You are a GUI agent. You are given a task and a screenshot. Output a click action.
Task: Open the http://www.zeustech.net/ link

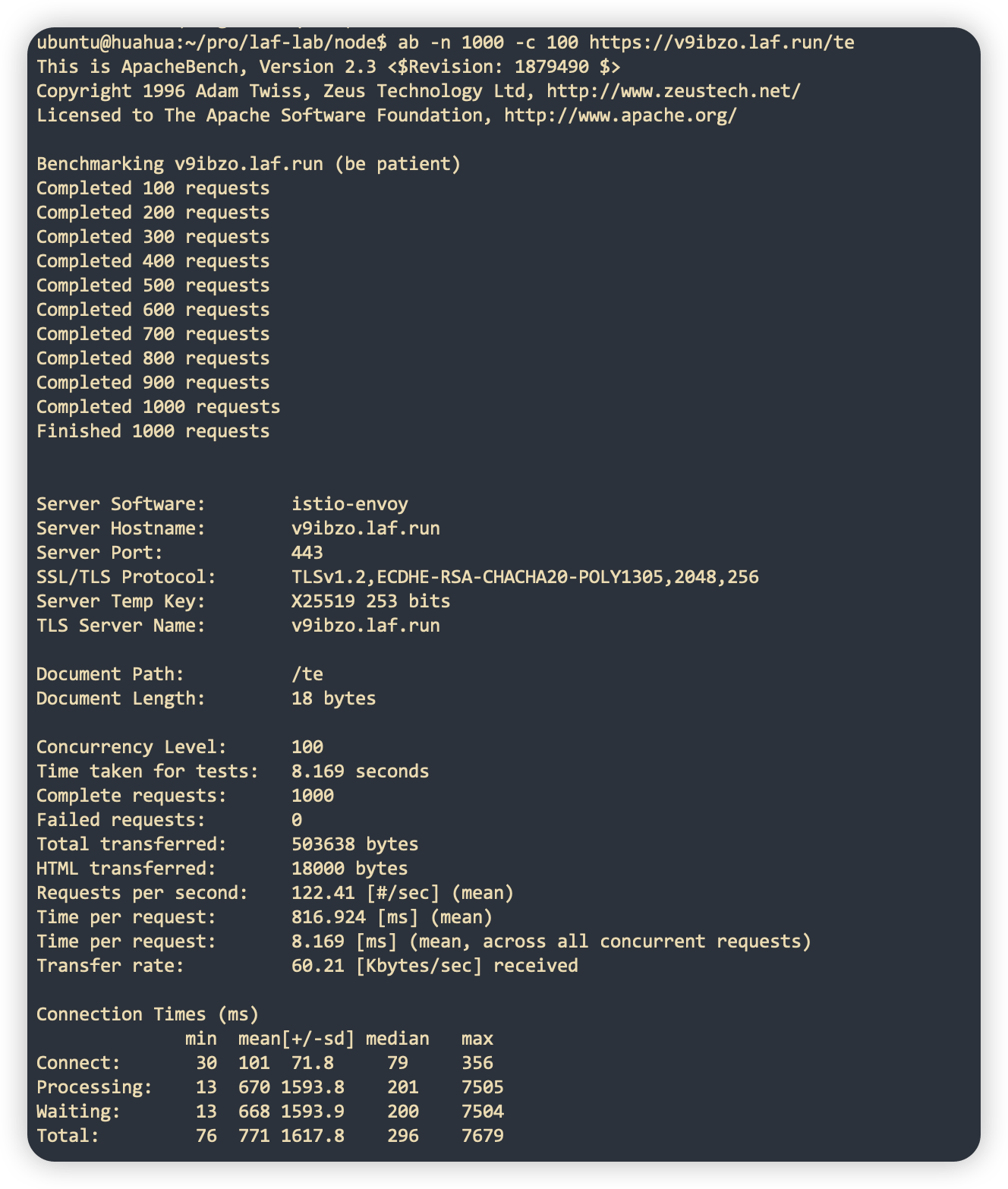click(673, 91)
